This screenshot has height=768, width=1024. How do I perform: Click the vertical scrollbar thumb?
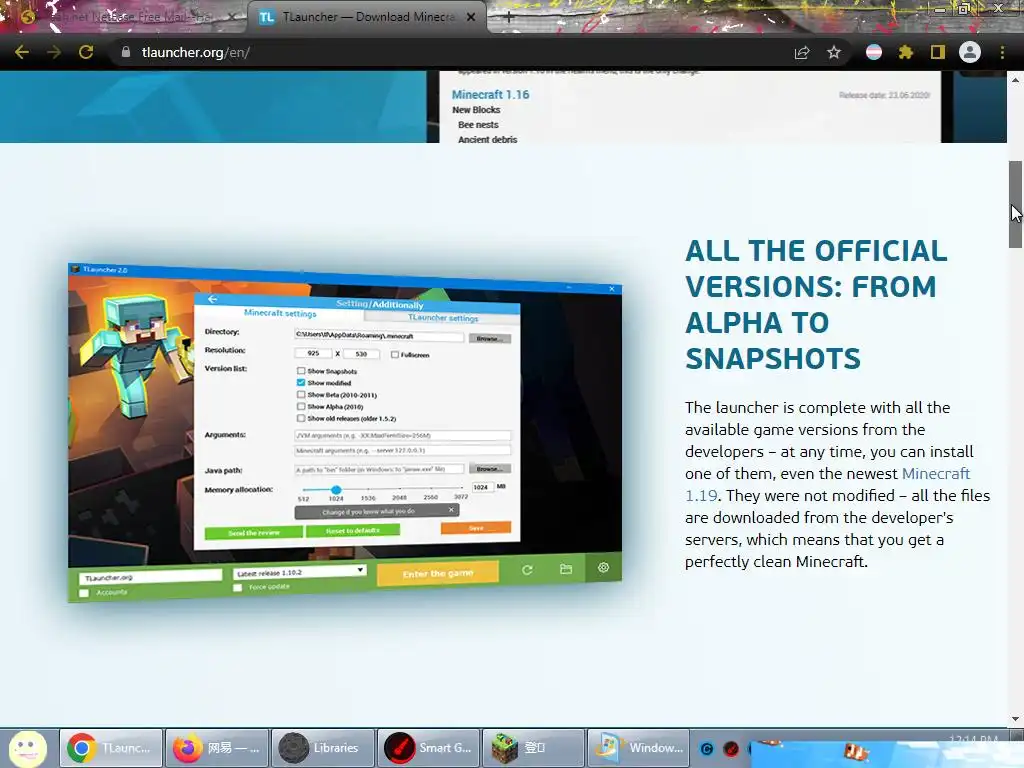tap(1015, 204)
